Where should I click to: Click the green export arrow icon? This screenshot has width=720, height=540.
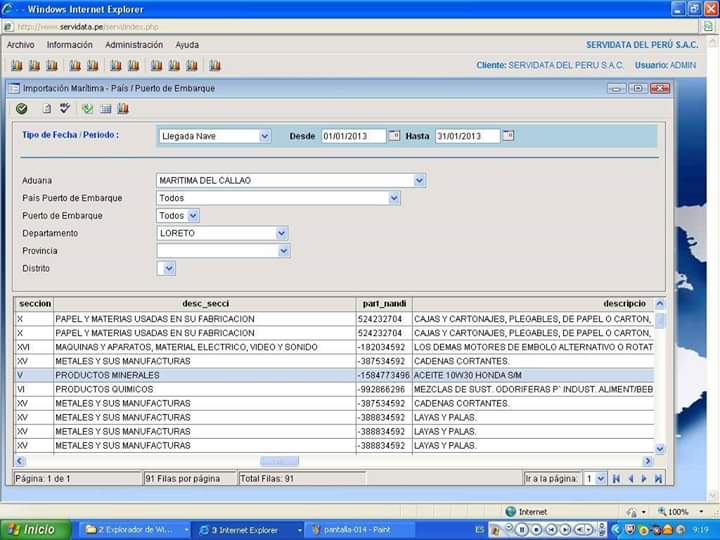(87, 108)
